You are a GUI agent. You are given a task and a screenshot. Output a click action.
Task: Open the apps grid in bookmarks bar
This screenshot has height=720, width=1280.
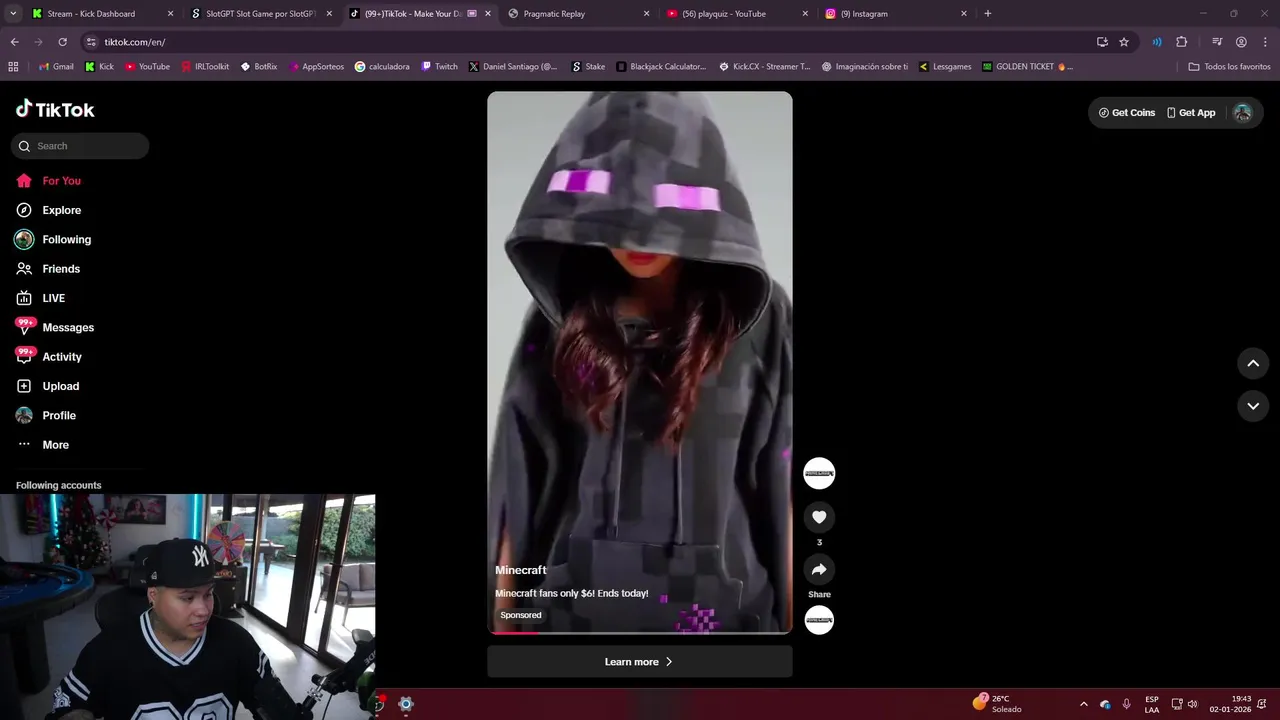pos(13,67)
